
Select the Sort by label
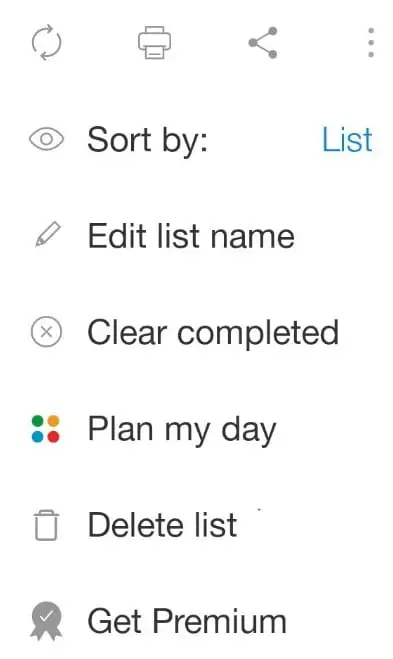click(x=148, y=140)
